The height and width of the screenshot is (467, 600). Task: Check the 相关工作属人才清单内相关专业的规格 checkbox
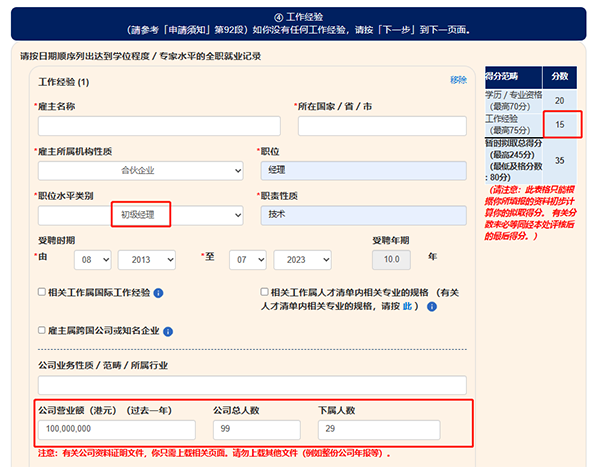click(x=264, y=294)
